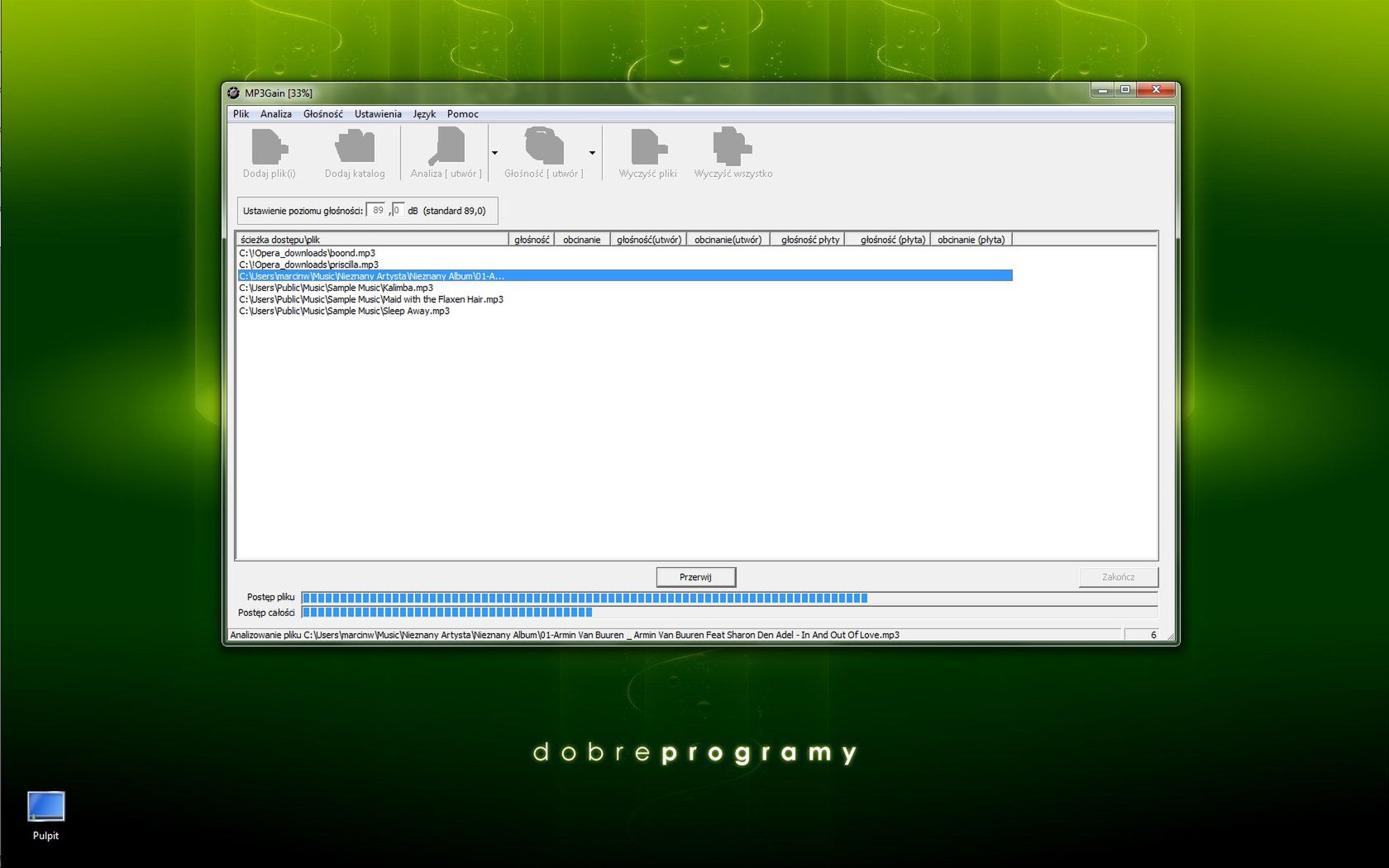Select Maid with the Flaxen Hair.mp3 row
1389x868 pixels.
click(x=625, y=299)
